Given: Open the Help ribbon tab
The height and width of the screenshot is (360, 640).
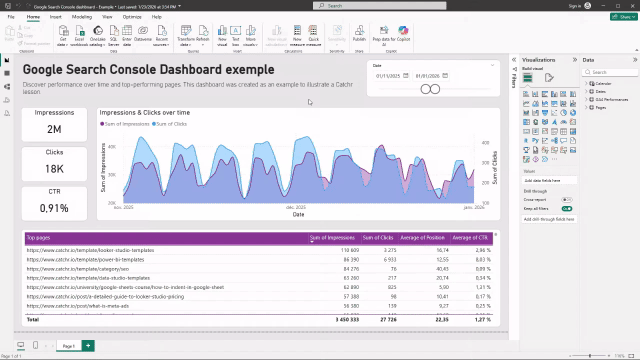Looking at the screenshot, I should [x=157, y=17].
